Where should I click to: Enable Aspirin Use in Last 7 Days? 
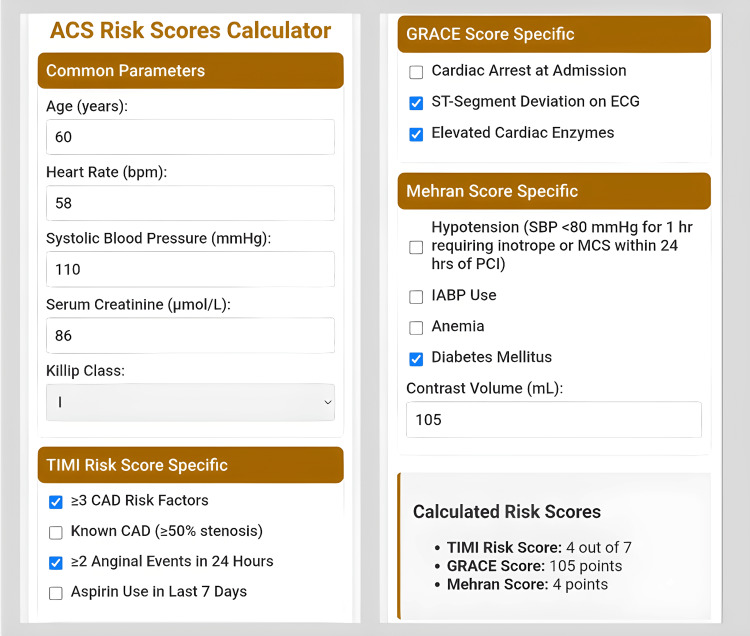[56, 593]
